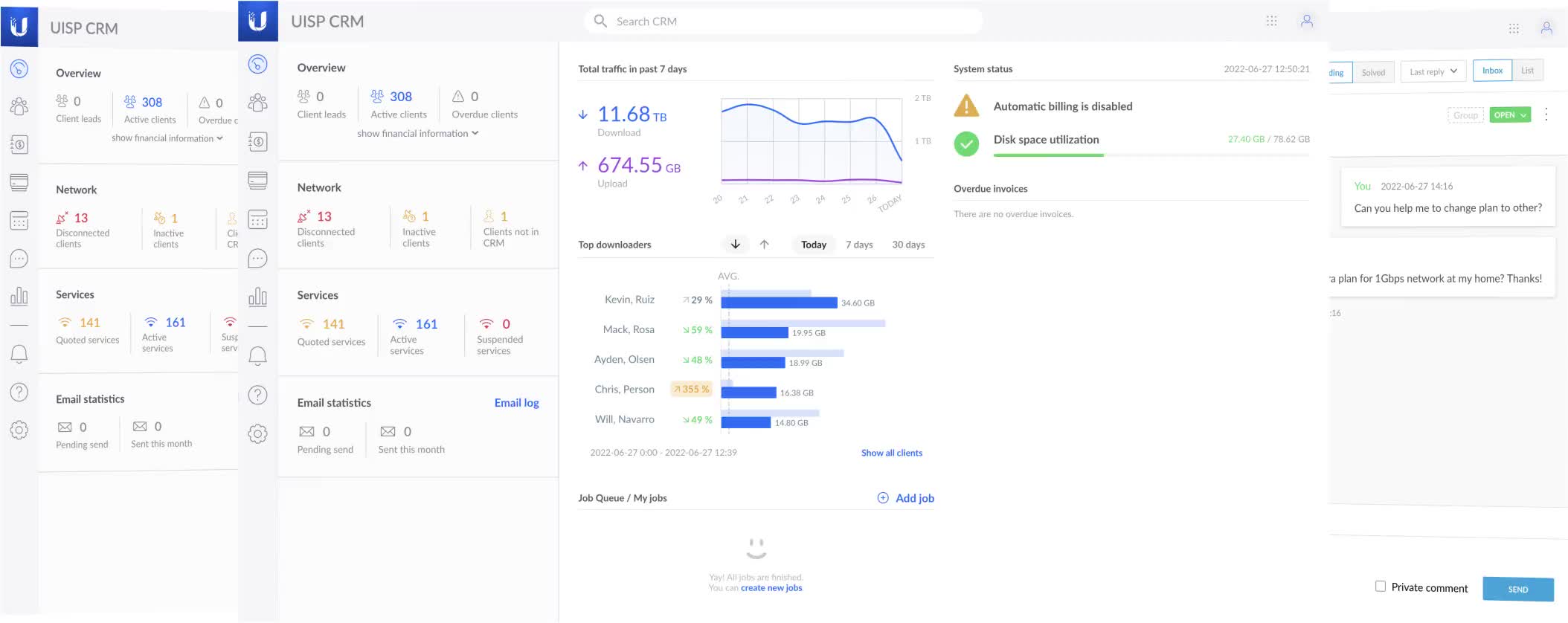This screenshot has width=1568, height=623.
Task: Sort top clients by upload arrow
Action: click(764, 245)
